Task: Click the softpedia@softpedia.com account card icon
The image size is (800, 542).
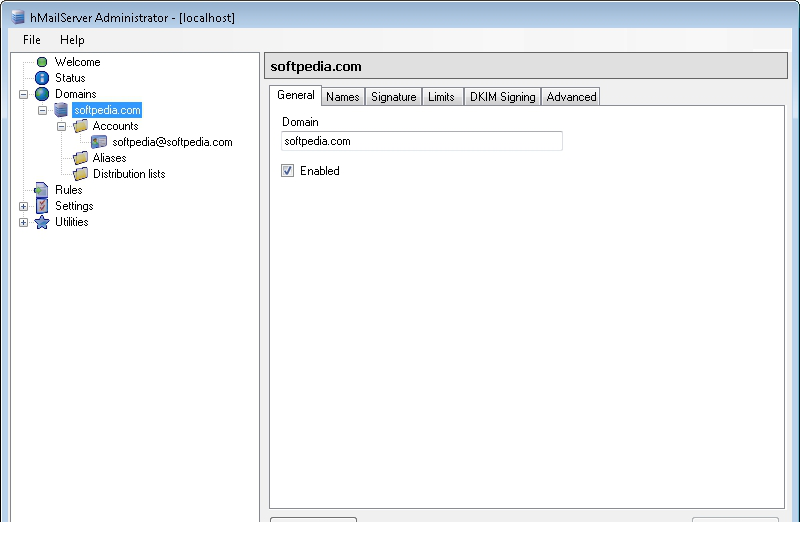Action: [x=99, y=142]
